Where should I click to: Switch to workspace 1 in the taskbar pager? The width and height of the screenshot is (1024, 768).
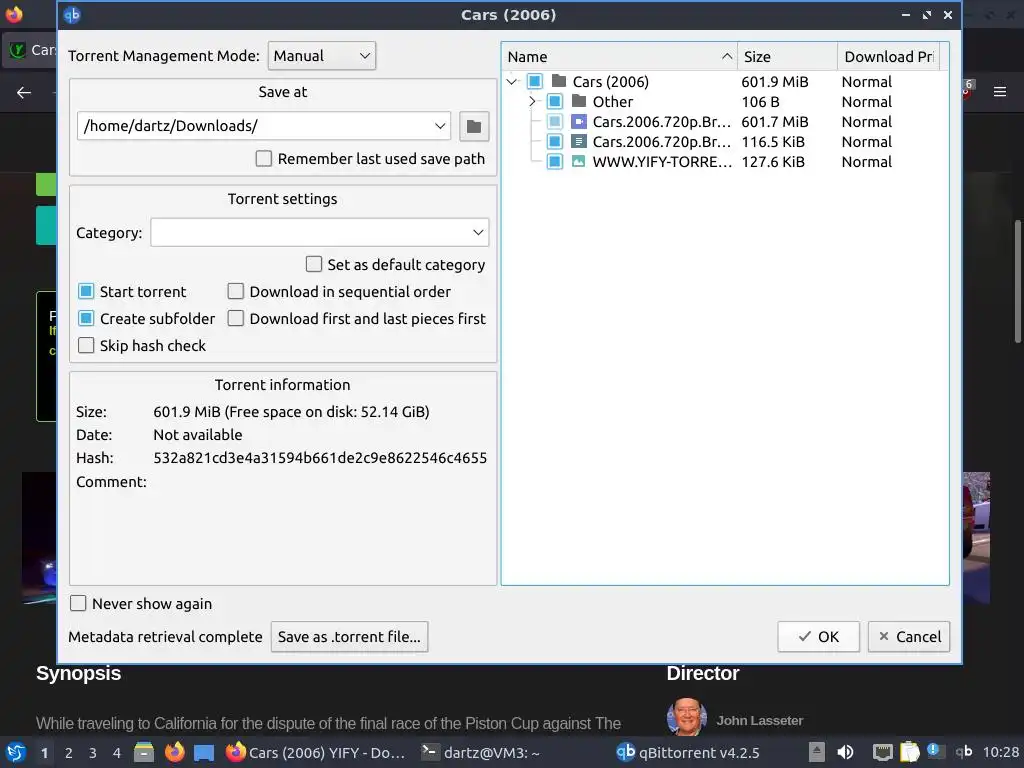pyautogui.click(x=44, y=752)
